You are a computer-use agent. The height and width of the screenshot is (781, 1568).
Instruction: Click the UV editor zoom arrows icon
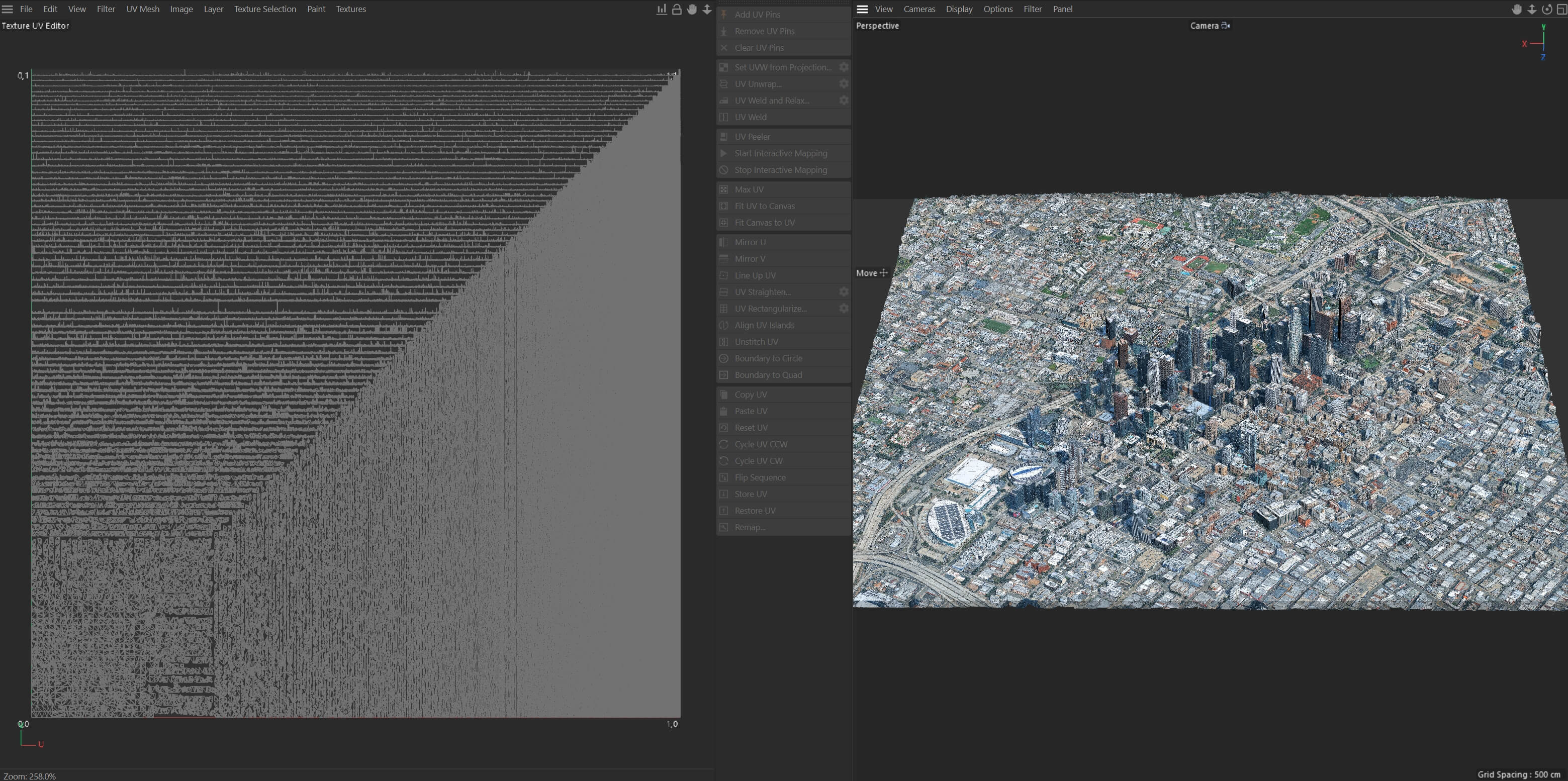tap(707, 9)
